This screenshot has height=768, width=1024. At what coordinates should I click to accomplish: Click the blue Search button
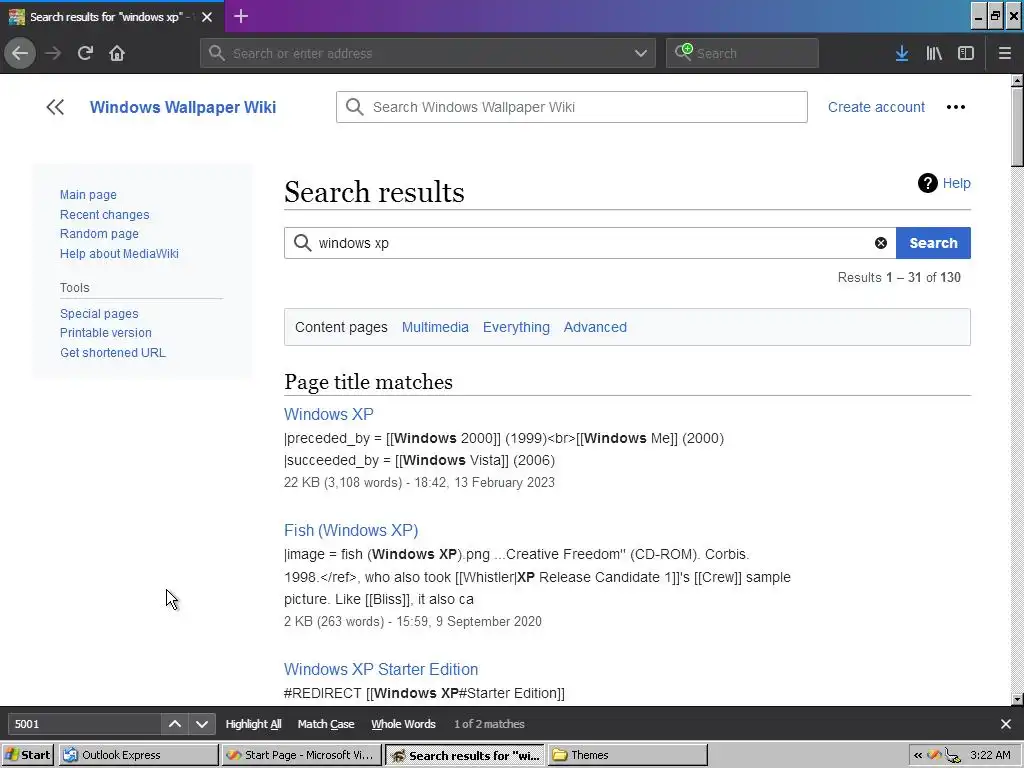point(933,243)
